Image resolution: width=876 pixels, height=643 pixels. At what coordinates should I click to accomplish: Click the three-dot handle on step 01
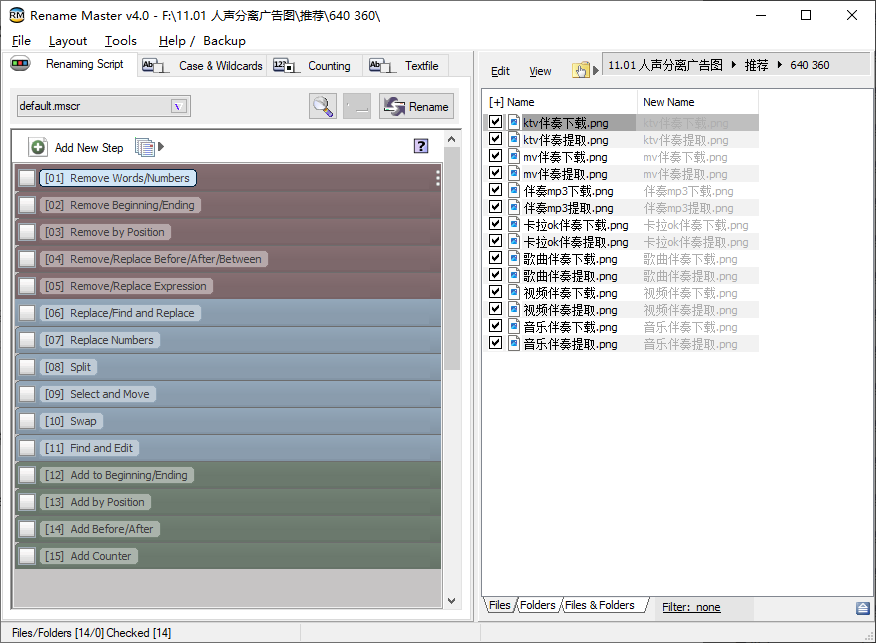(437, 178)
